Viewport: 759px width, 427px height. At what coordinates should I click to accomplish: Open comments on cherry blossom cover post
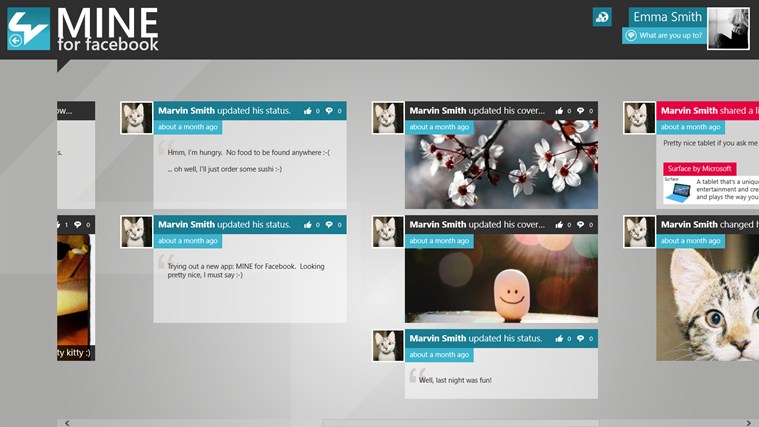tap(580, 111)
